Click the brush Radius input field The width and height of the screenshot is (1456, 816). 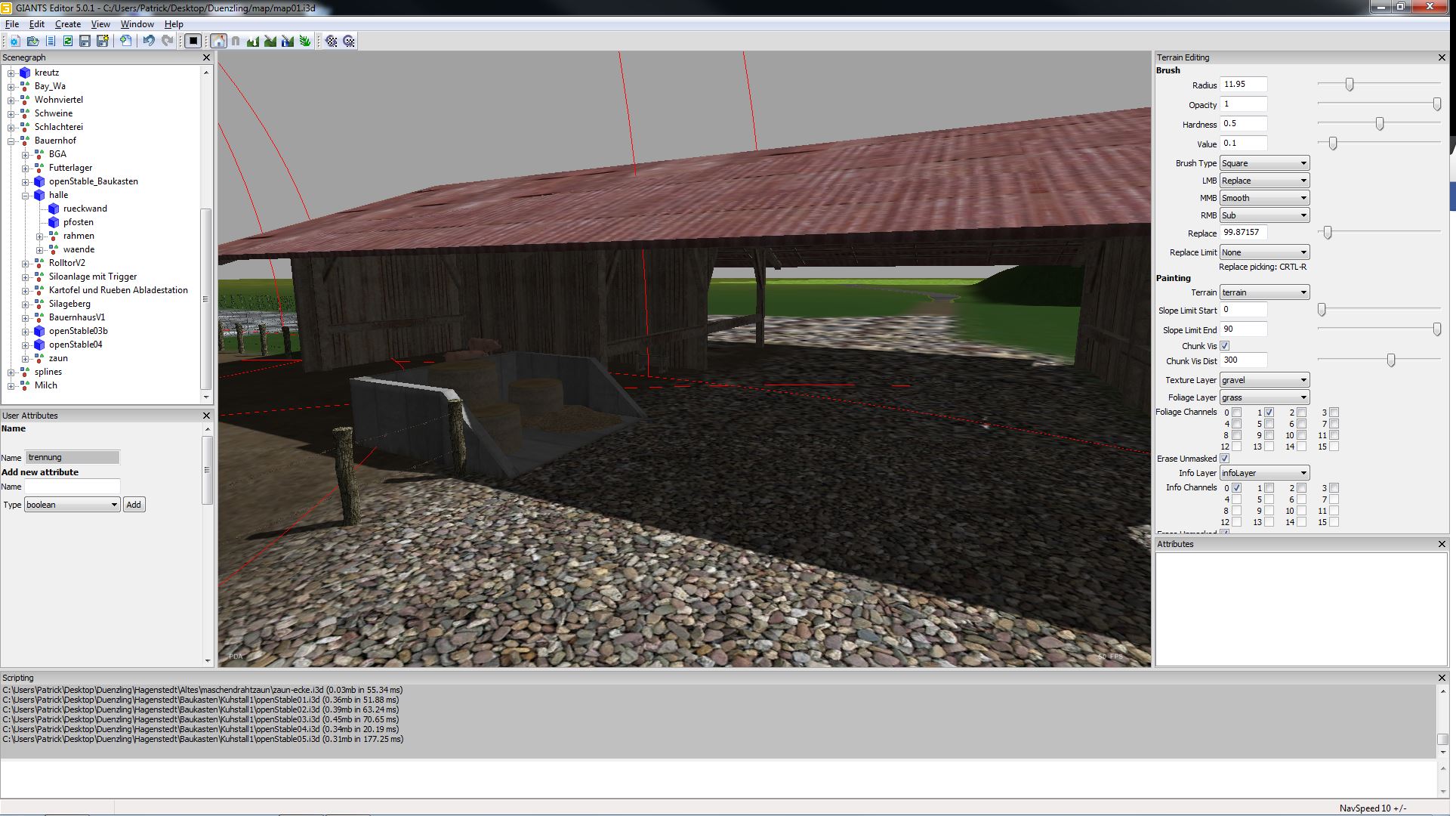(1243, 85)
